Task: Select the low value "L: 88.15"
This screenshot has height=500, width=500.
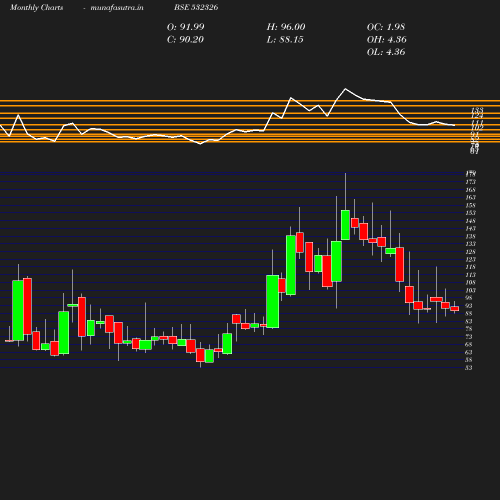Action: [285, 40]
